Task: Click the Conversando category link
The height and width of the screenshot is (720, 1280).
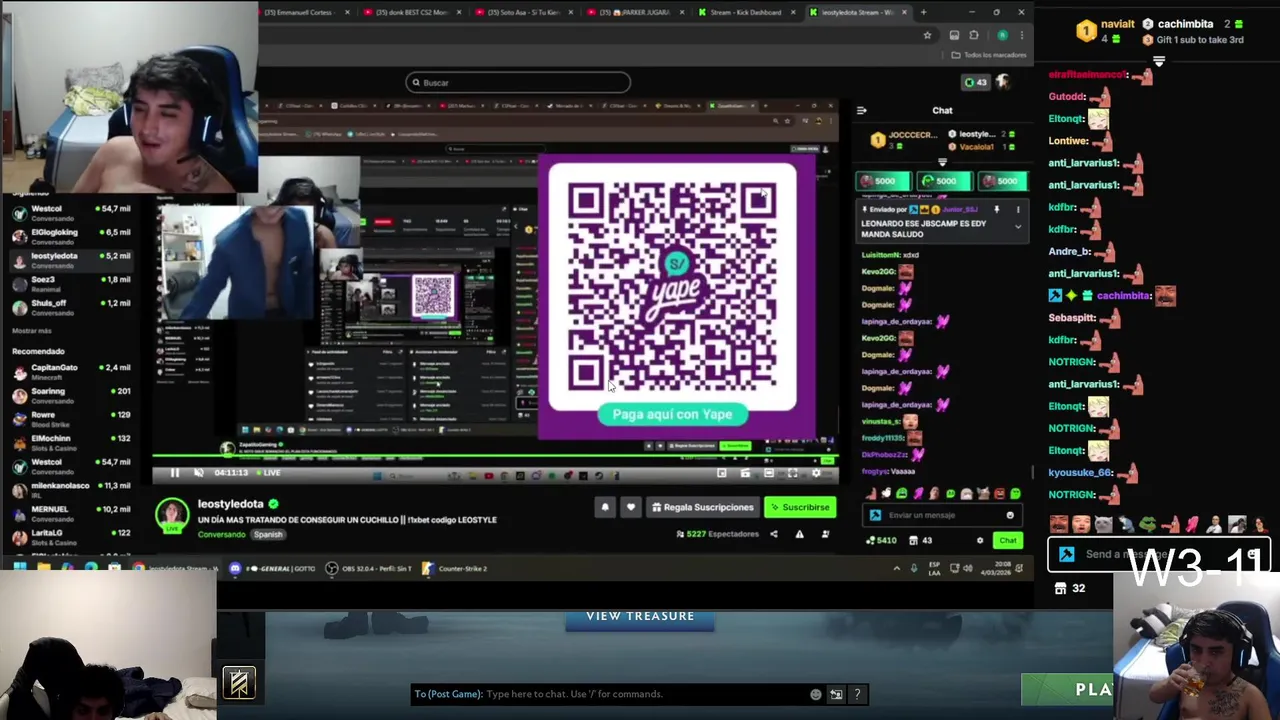Action: tap(221, 535)
